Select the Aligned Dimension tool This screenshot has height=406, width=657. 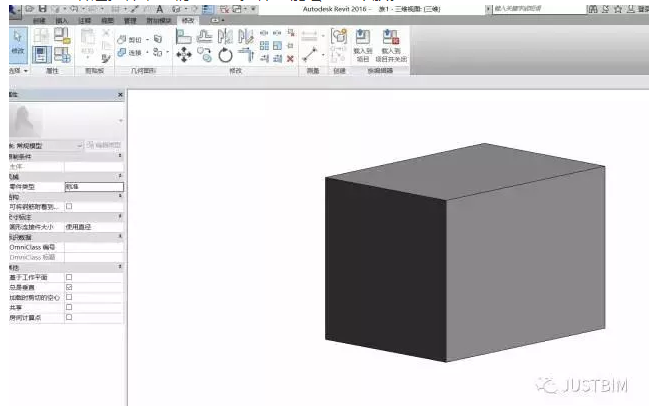[x=309, y=36]
